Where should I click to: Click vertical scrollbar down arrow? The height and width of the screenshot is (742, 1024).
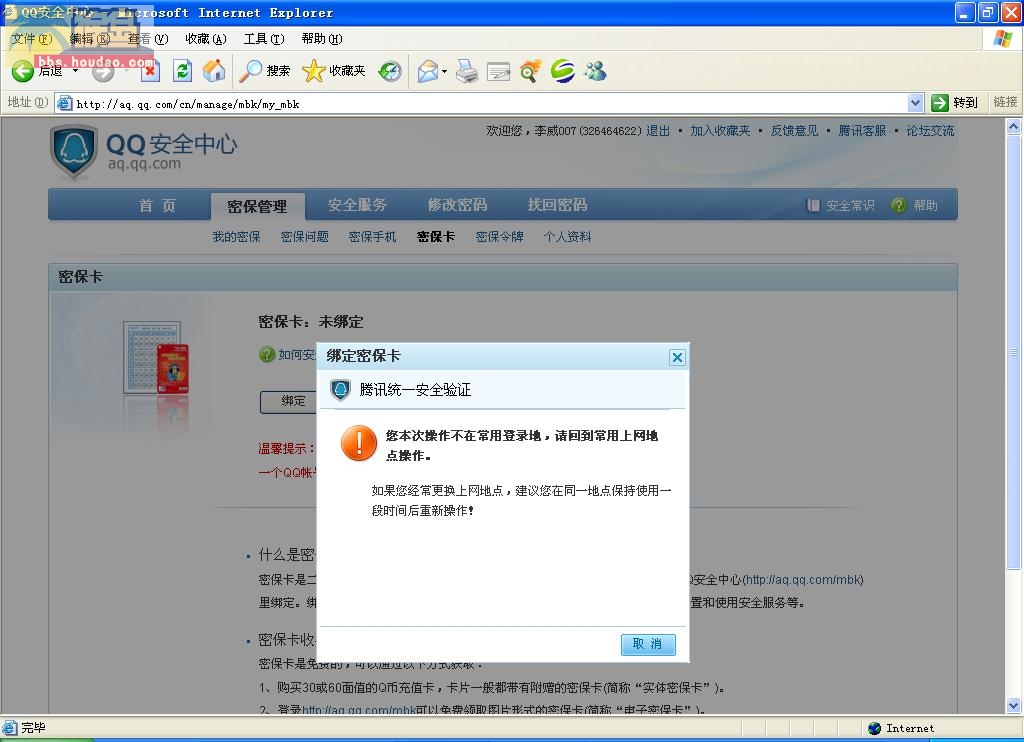click(1013, 705)
